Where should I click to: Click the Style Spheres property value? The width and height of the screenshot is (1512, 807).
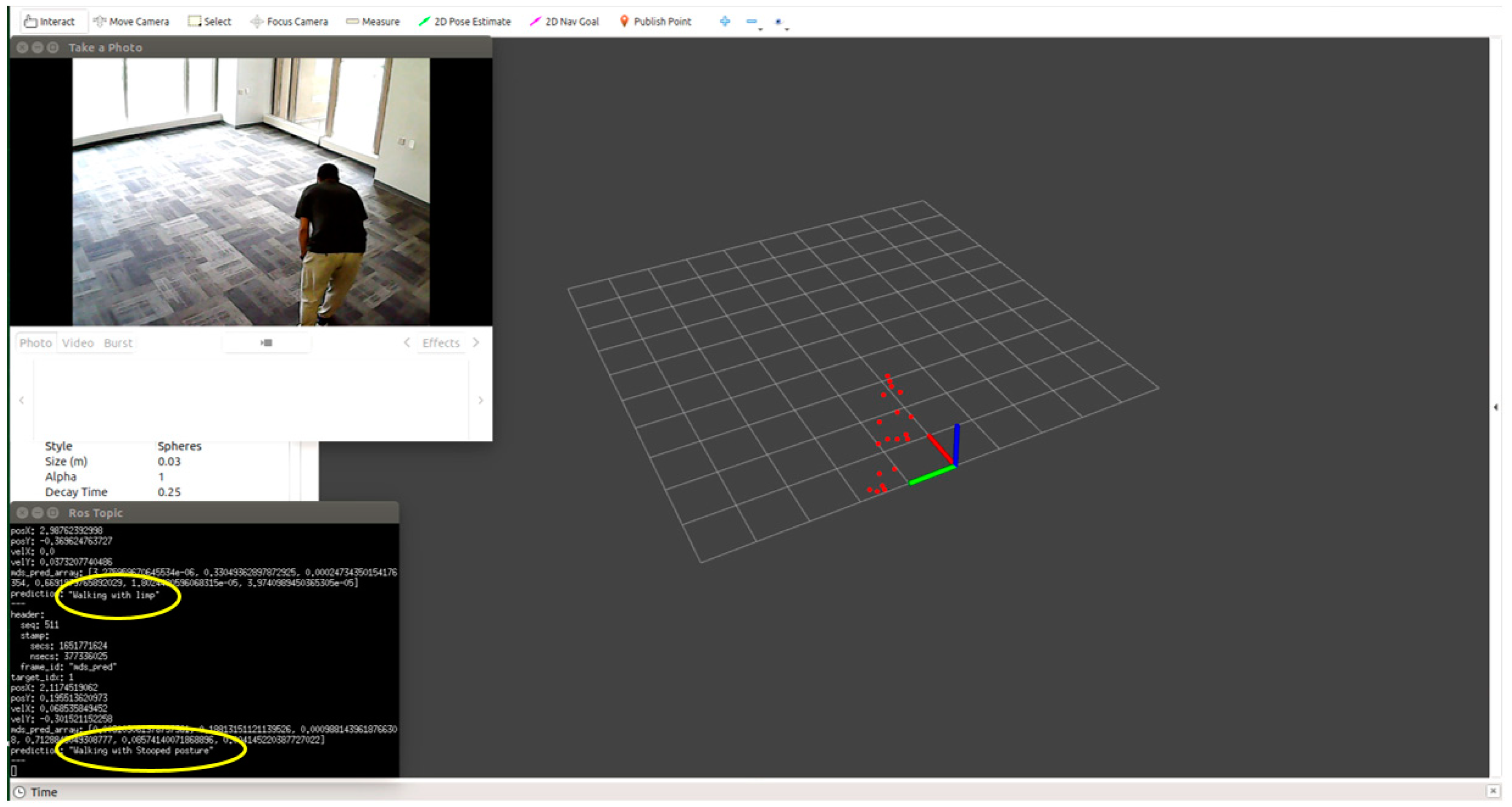[x=179, y=446]
